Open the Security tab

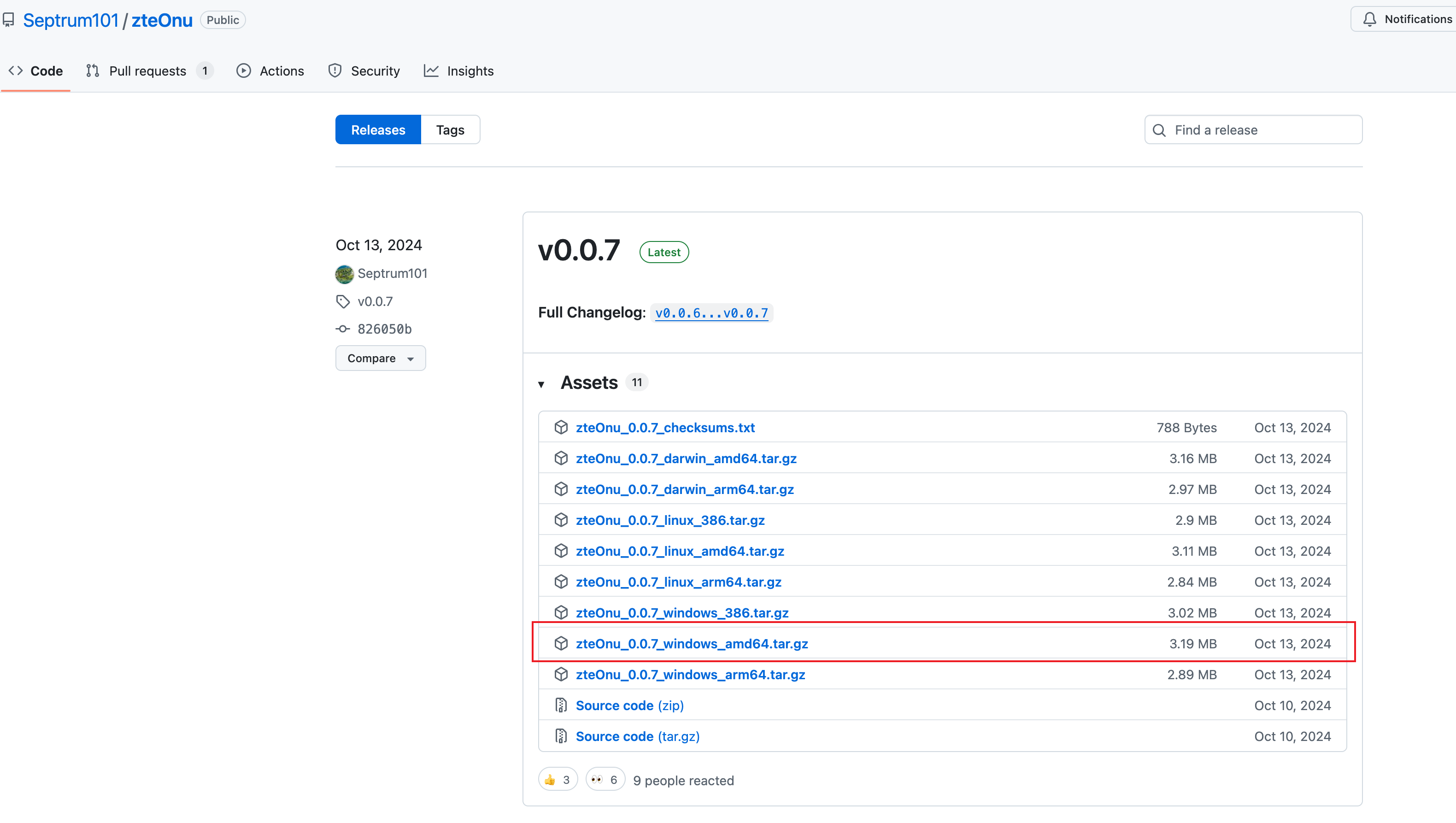364,71
